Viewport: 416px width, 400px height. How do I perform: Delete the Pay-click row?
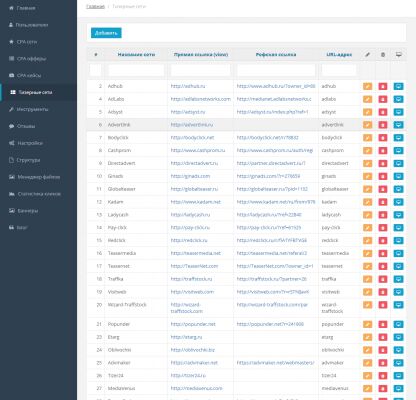coord(383,228)
